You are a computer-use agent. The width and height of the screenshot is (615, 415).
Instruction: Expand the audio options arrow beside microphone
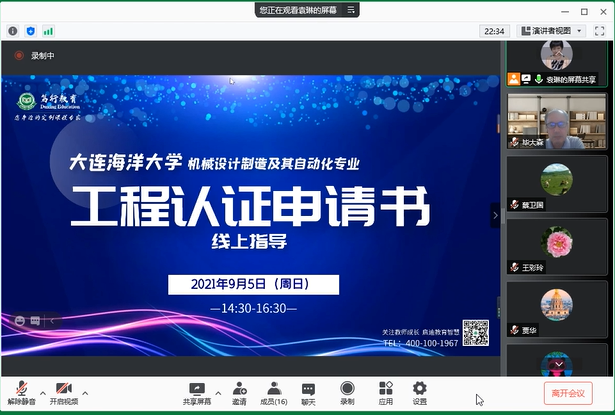point(42,384)
